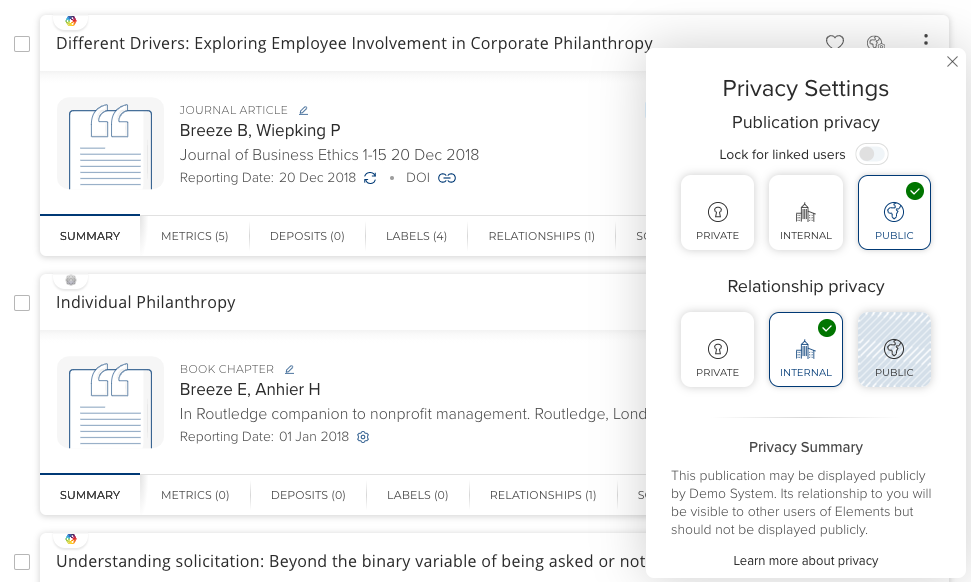
Task: Tick the checkbox for Different Drivers publication
Action: (x=22, y=44)
